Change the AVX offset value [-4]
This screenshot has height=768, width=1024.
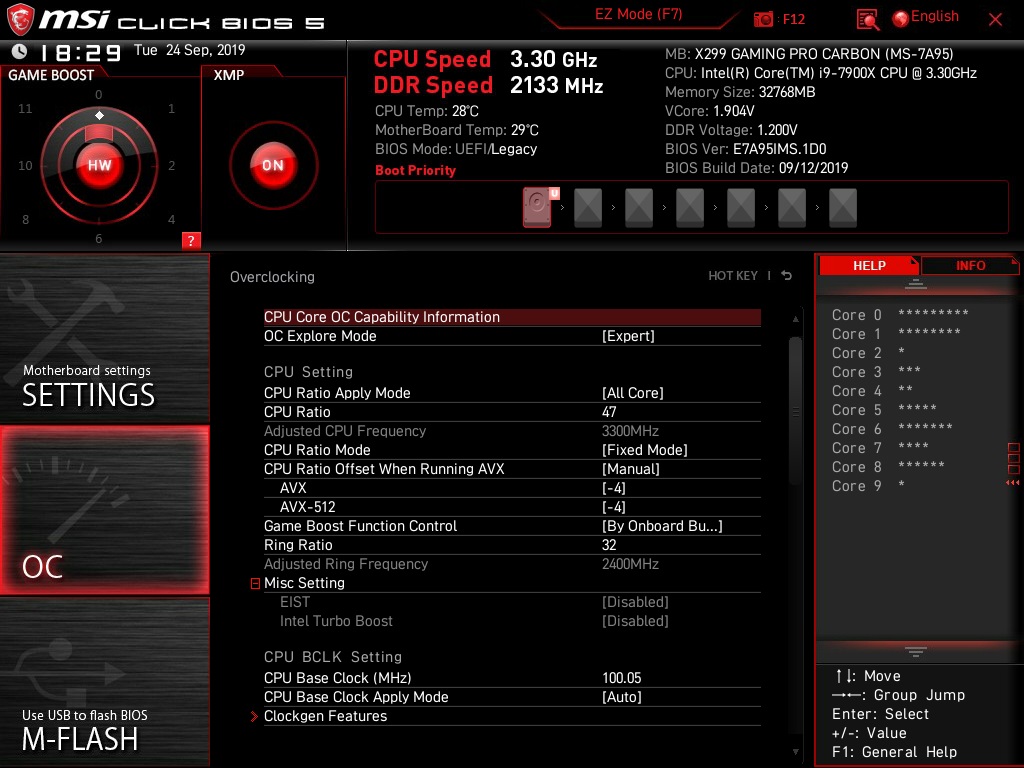[512, 488]
